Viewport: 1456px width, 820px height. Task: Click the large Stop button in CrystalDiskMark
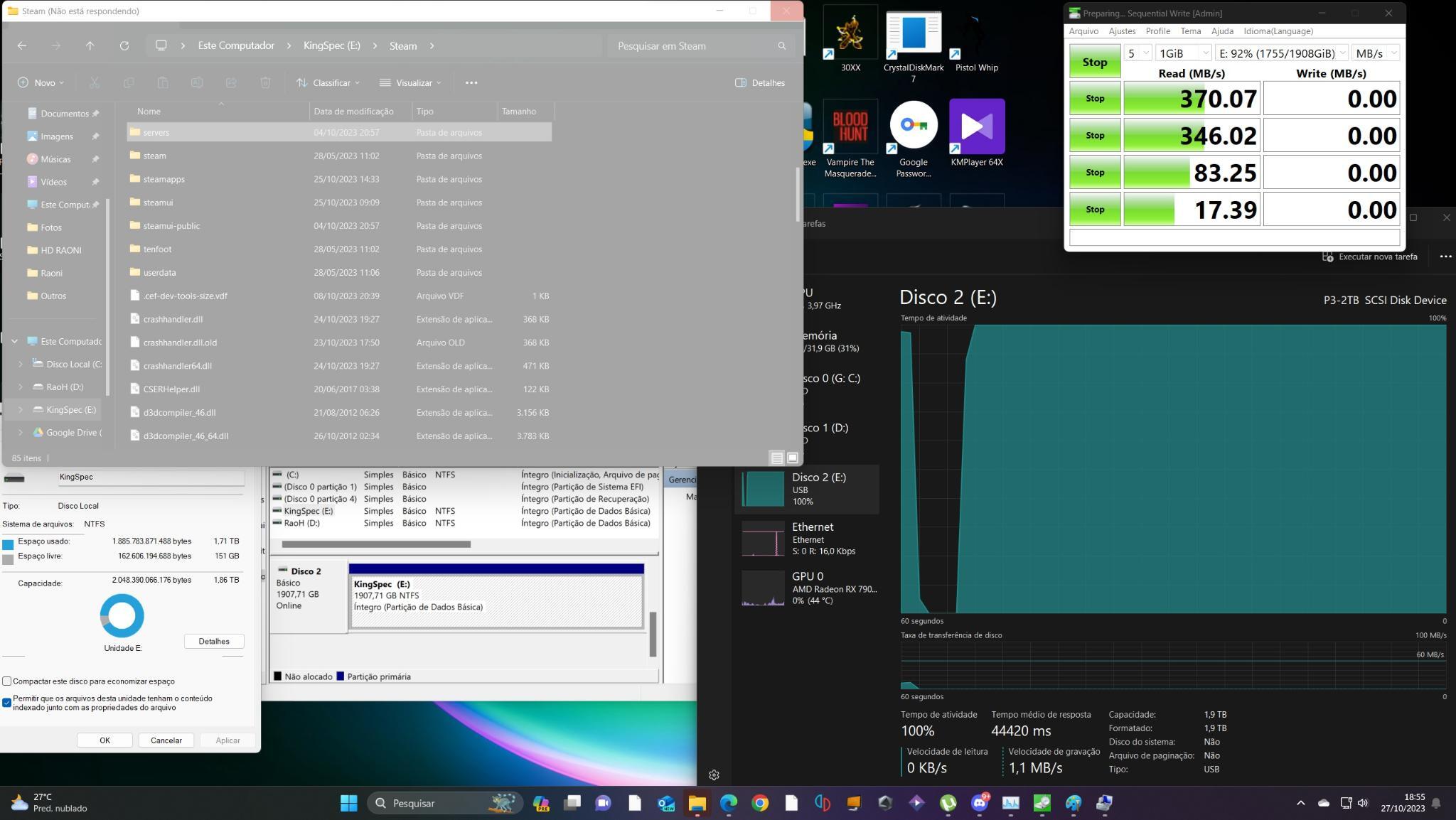coord(1095,62)
